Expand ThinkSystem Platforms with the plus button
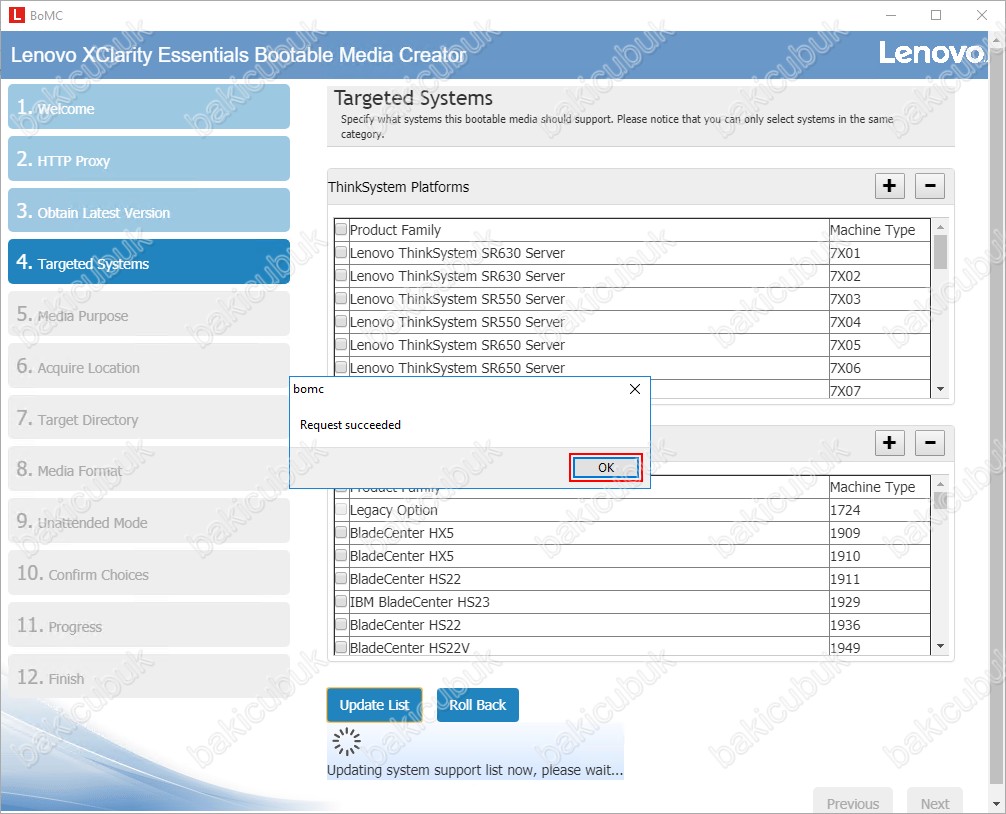The image size is (1006, 814). tap(889, 186)
